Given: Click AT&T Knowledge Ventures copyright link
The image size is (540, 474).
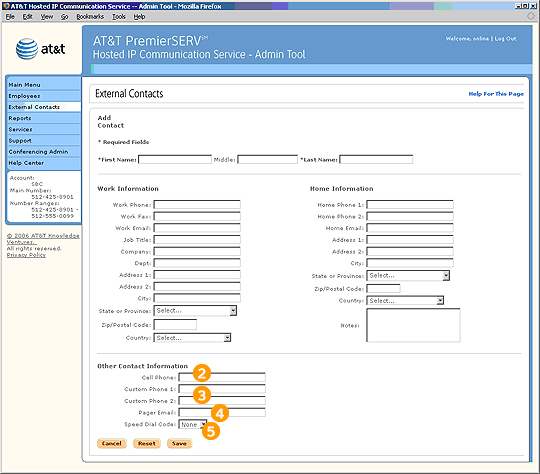Looking at the screenshot, I should pyautogui.click(x=43, y=239).
